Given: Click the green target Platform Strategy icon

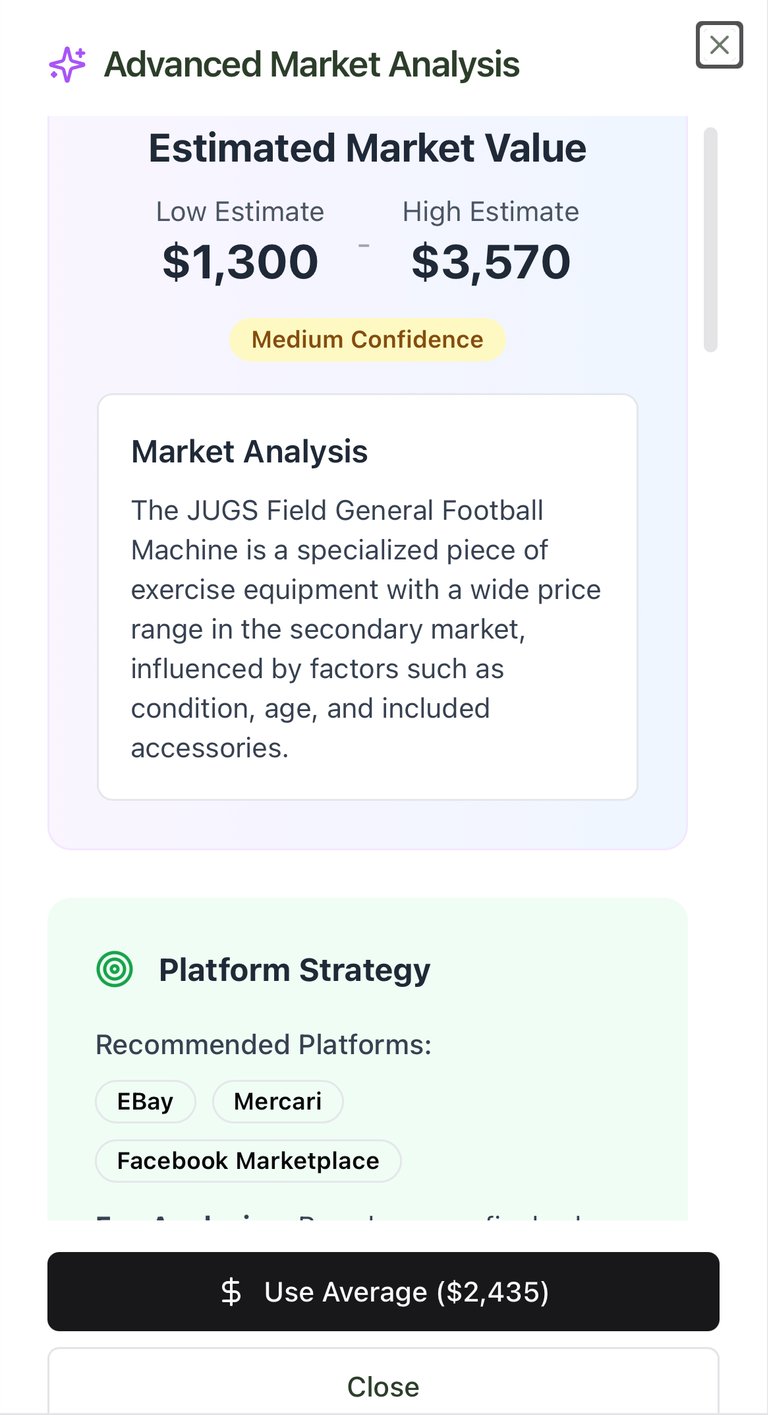Looking at the screenshot, I should pos(115,969).
